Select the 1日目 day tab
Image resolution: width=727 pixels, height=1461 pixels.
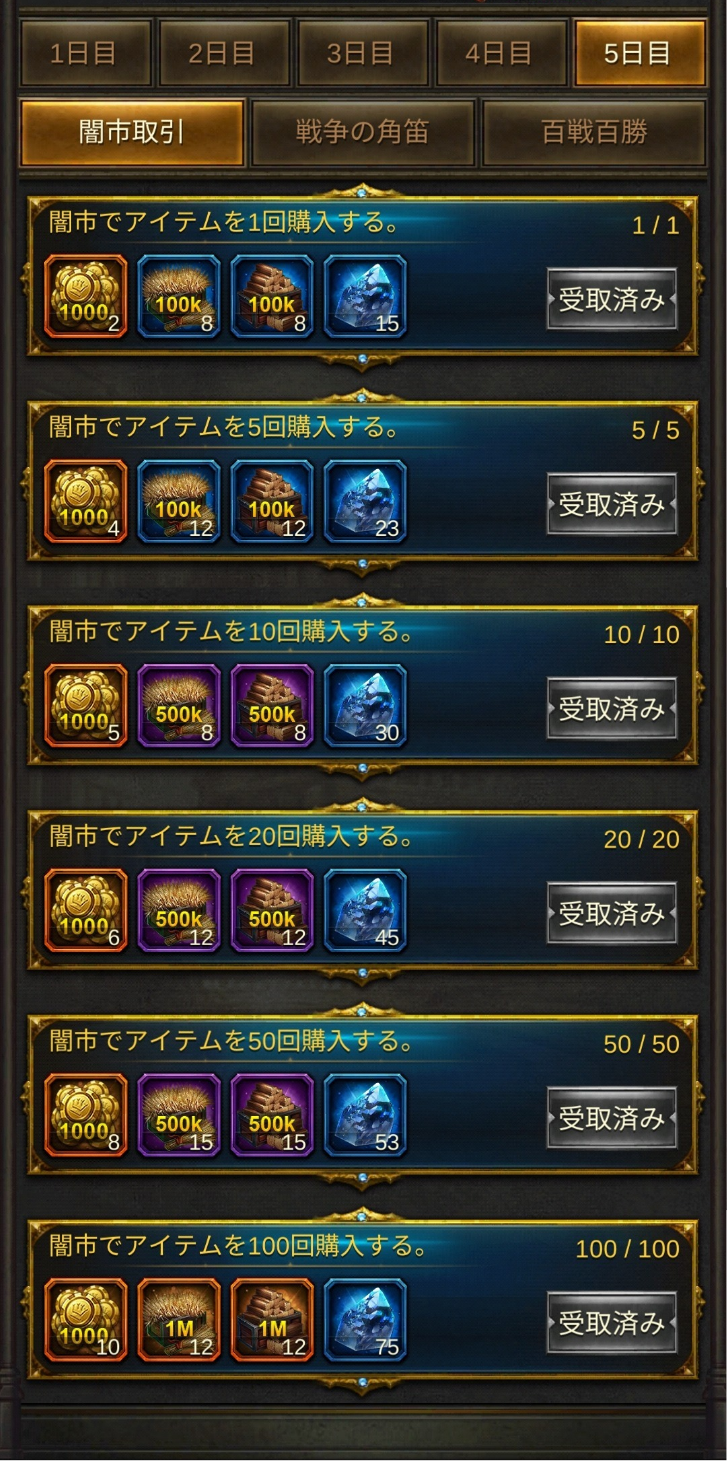pyautogui.click(x=83, y=53)
